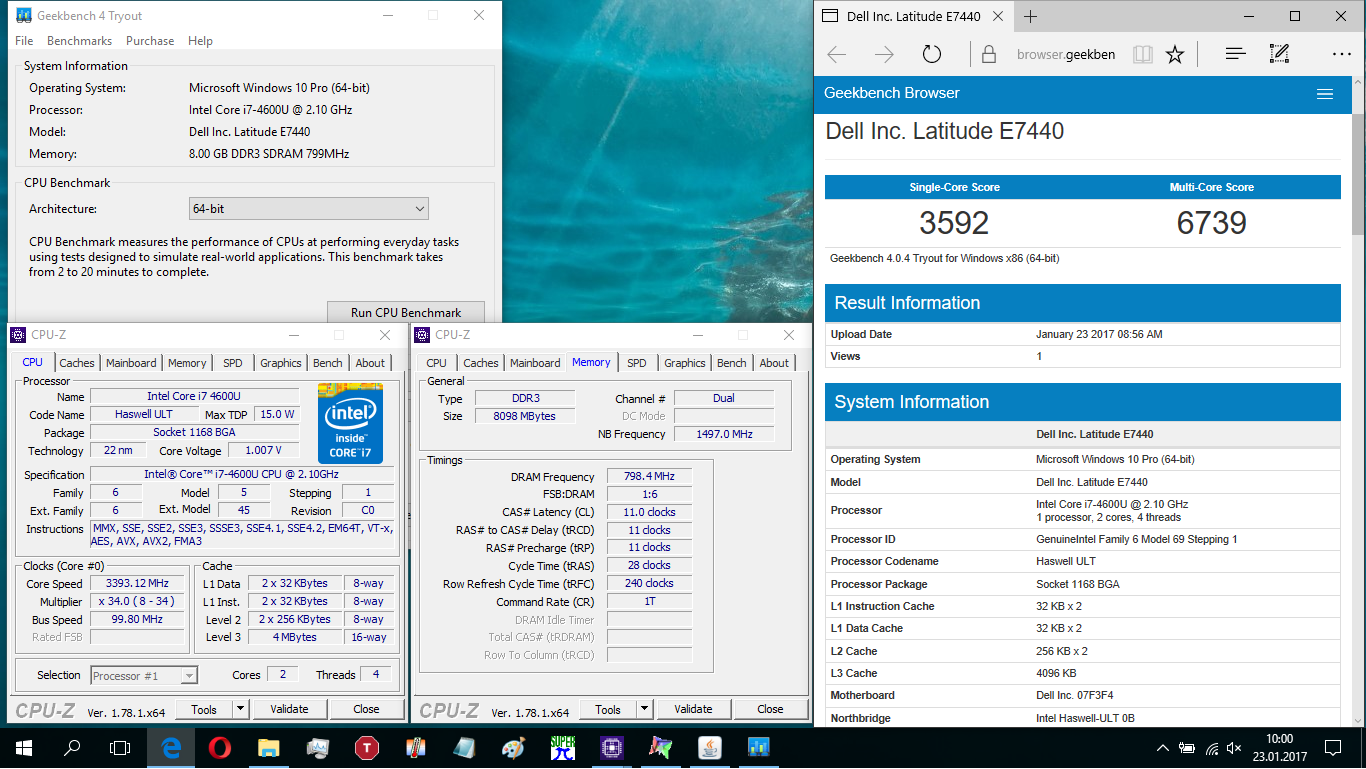Go back in the Edge browser
The height and width of the screenshot is (769, 1366).
pos(837,54)
